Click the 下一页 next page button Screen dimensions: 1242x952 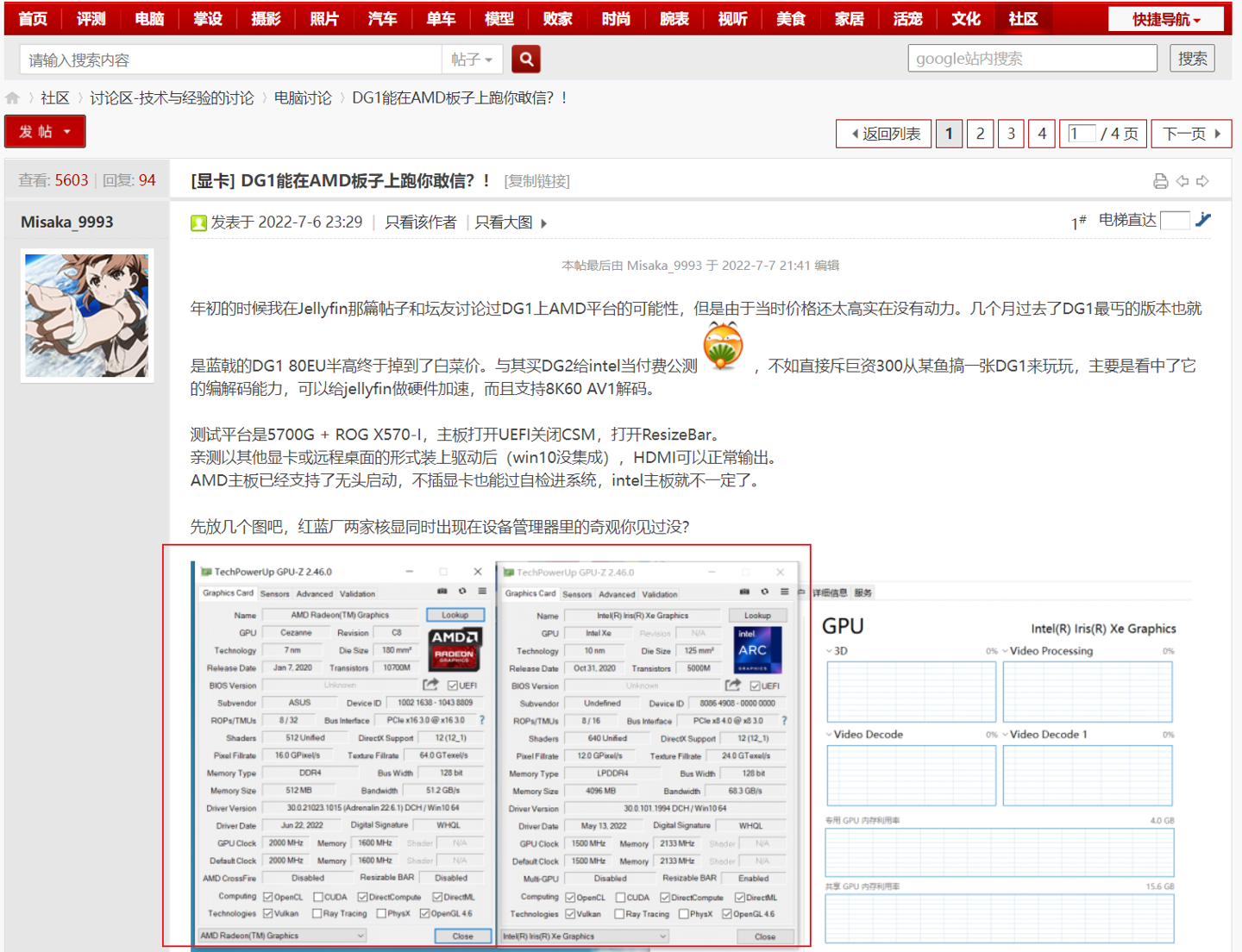coord(1191,134)
